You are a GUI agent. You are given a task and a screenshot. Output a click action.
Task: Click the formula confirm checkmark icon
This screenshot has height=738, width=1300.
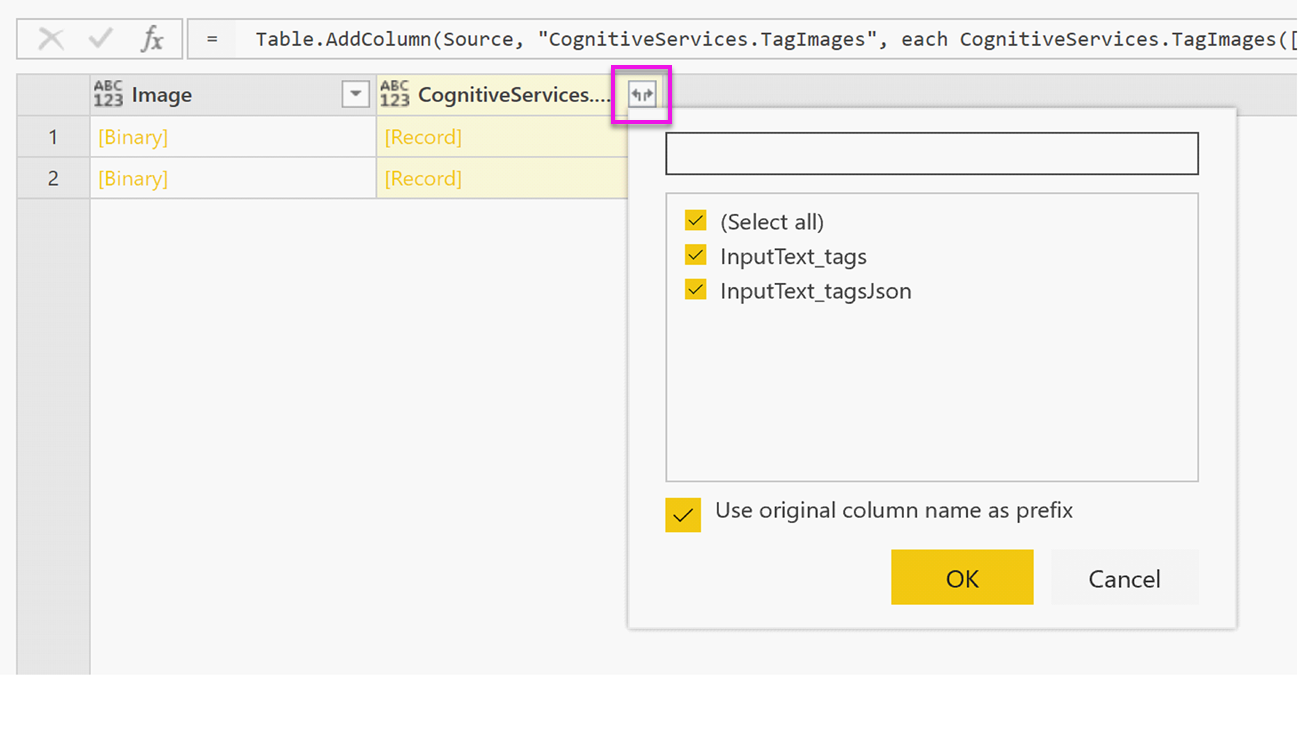[101, 39]
